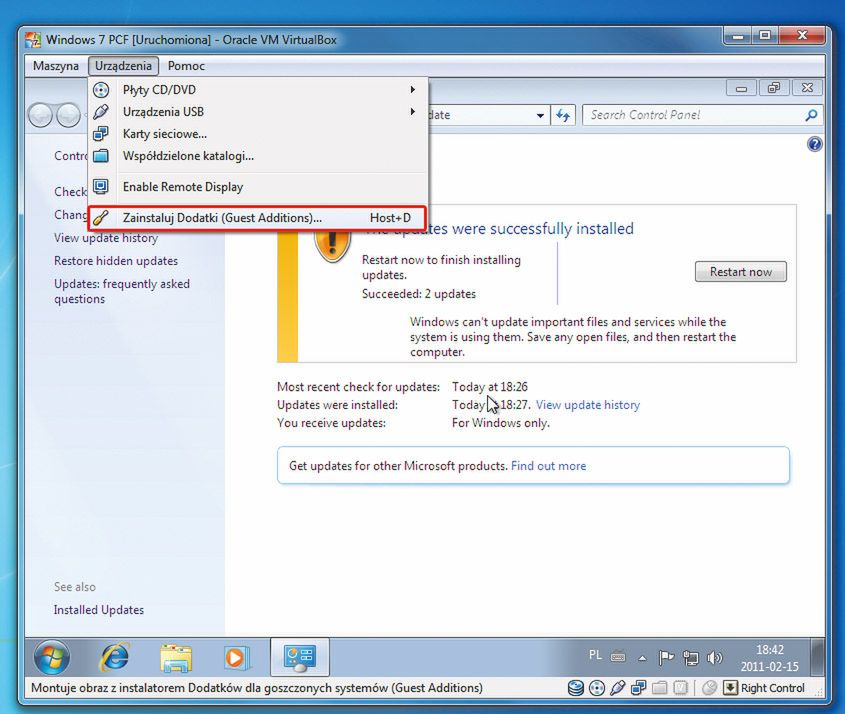Screen dimensions: 845x714
Task: Click 'Succeeded: 2 updates' text
Action: click(419, 294)
